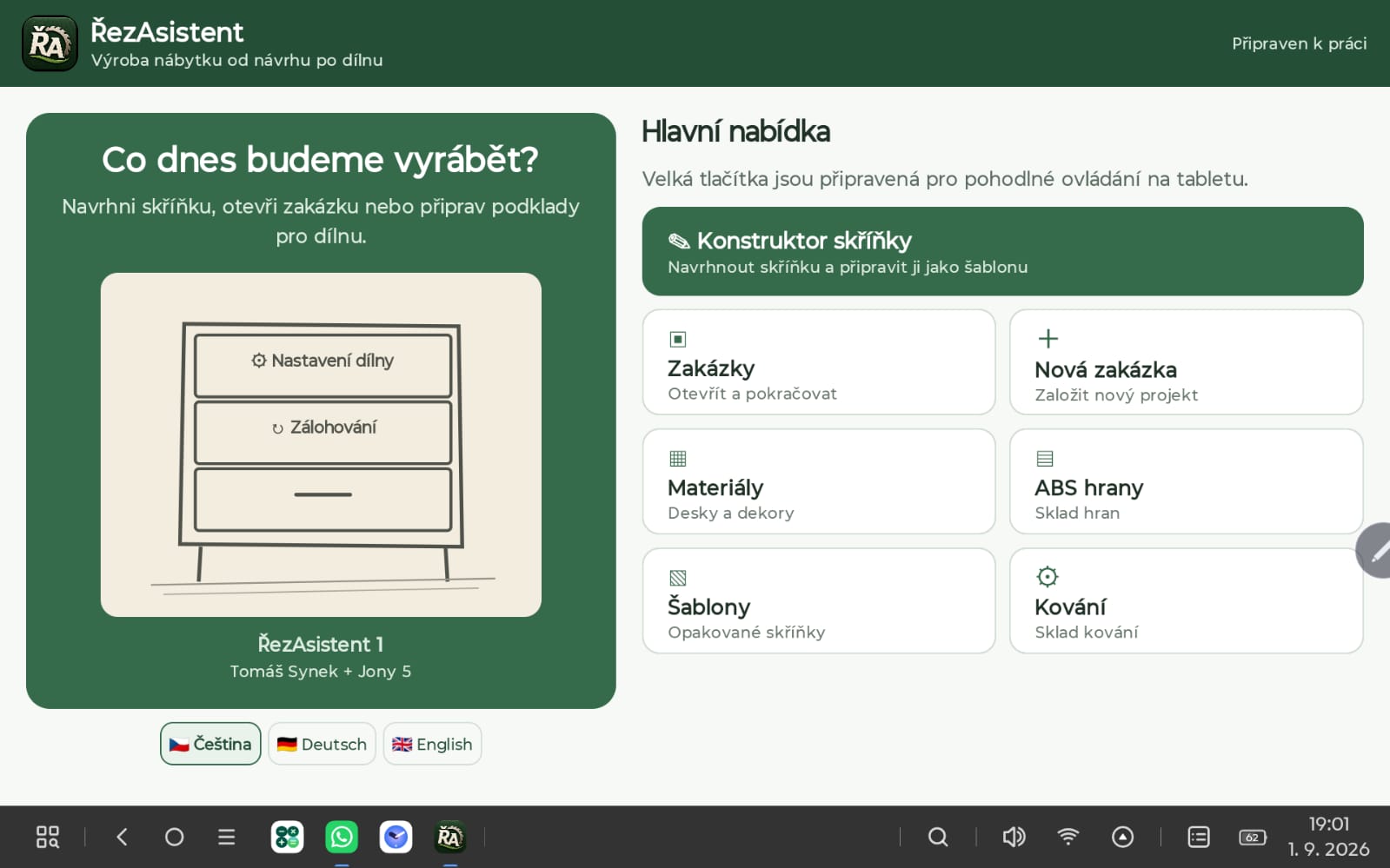The width and height of the screenshot is (1390, 868).
Task: Click the Připraven k práci status
Action: tap(1299, 43)
